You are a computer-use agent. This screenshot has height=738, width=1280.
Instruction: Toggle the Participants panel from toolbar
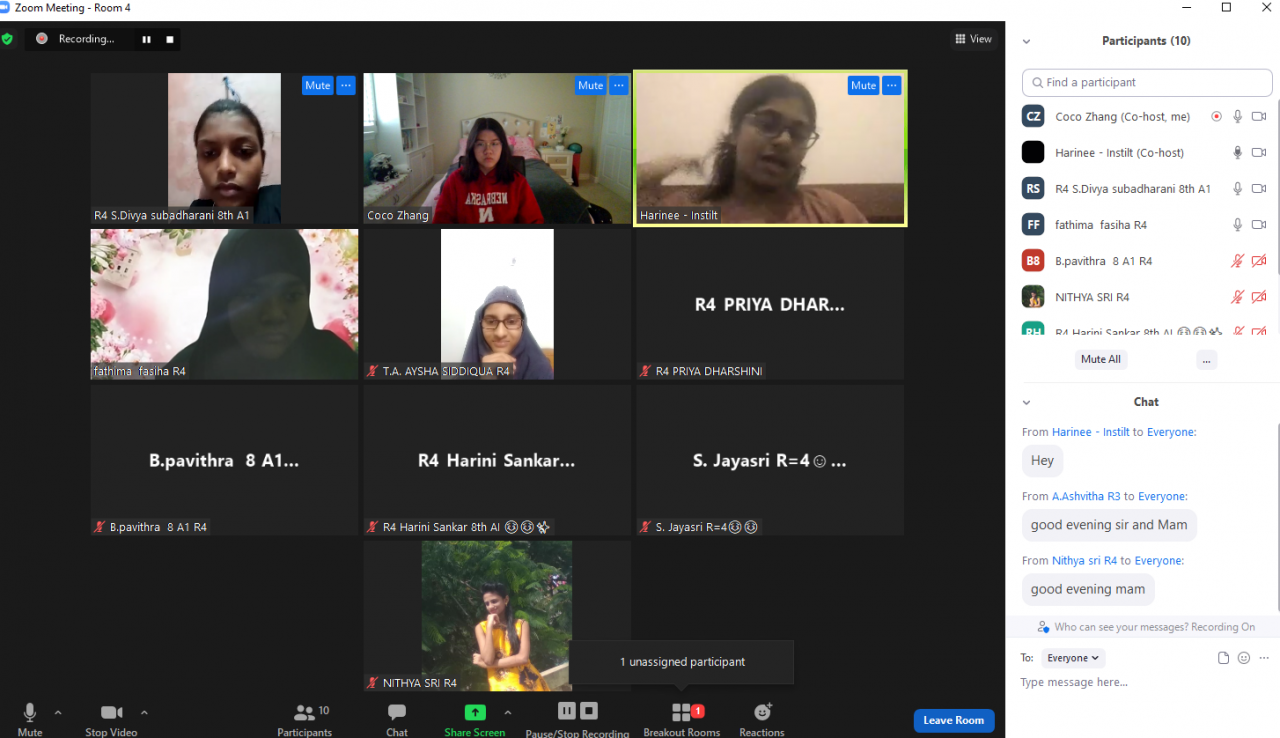coord(305,719)
